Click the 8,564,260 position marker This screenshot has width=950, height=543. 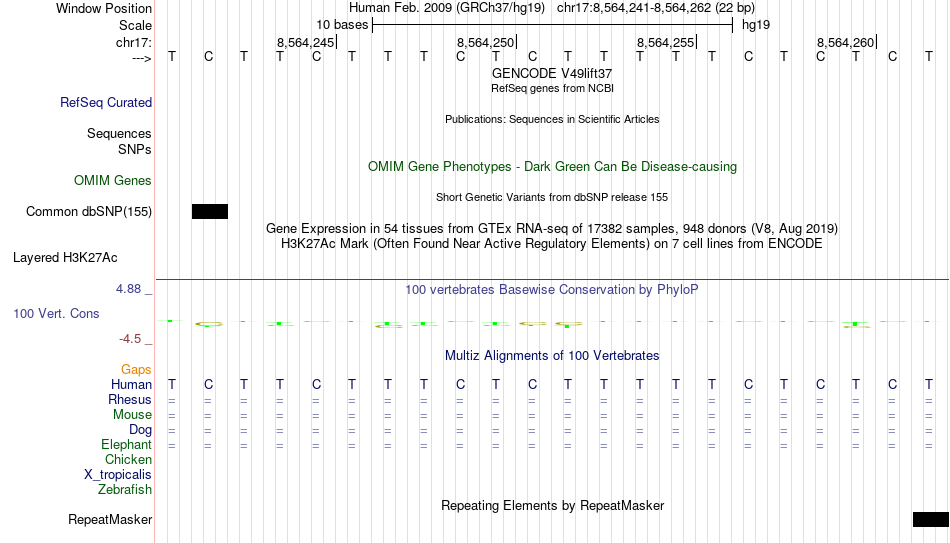(x=846, y=42)
